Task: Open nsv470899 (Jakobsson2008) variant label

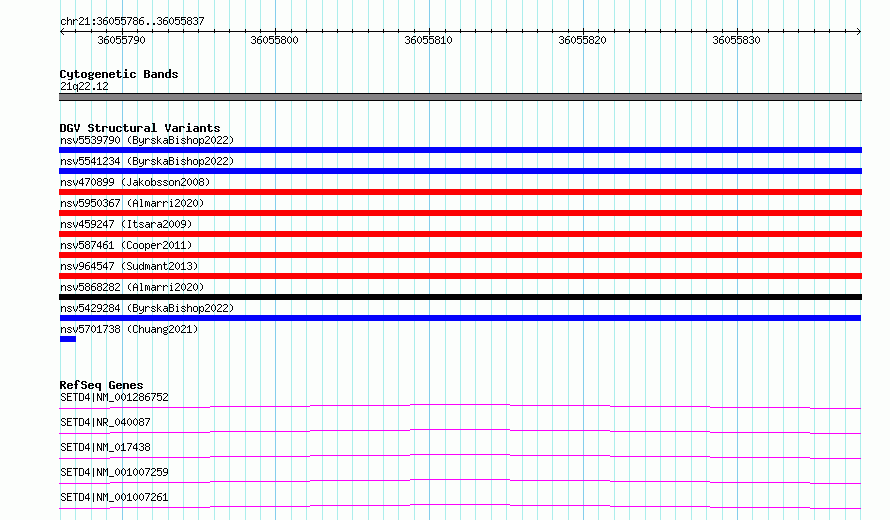Action: pyautogui.click(x=135, y=182)
